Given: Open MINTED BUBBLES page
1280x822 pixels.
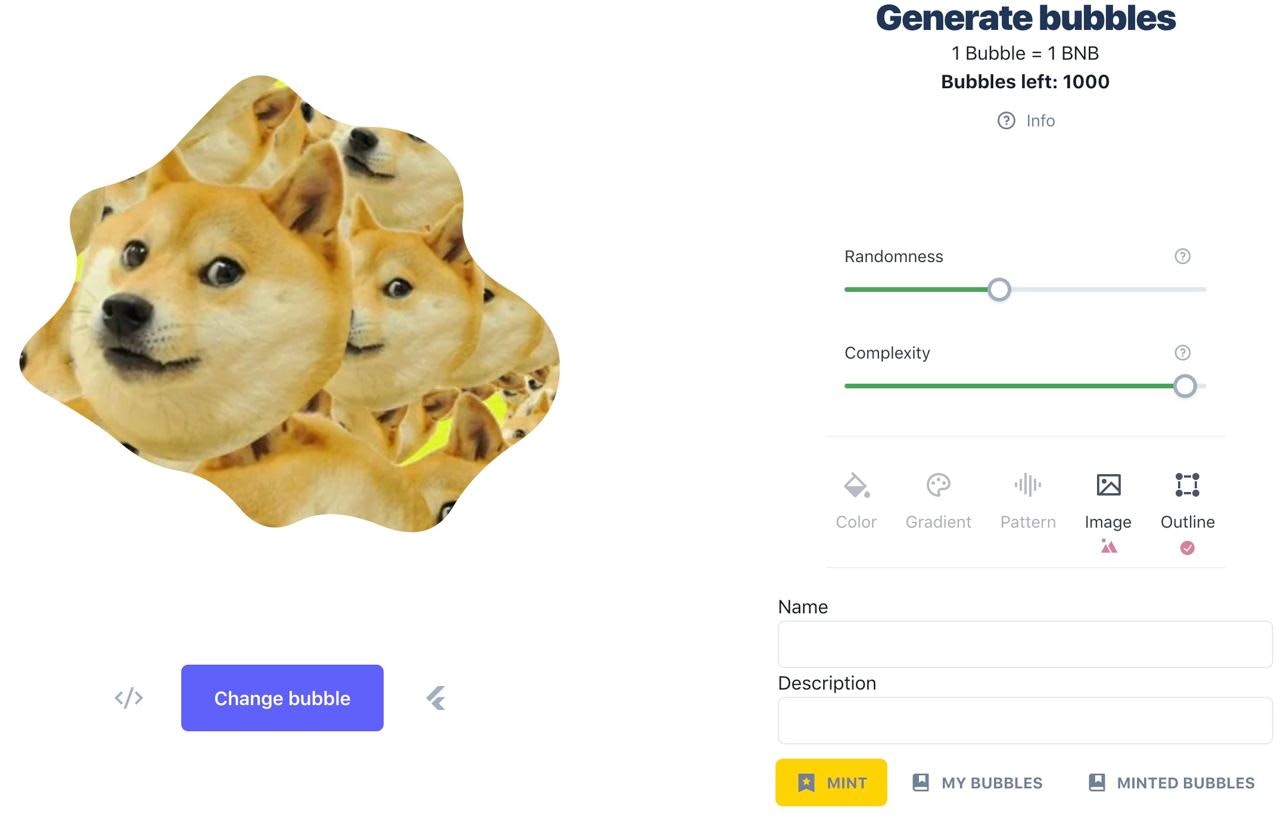Looking at the screenshot, I should click(x=1171, y=783).
